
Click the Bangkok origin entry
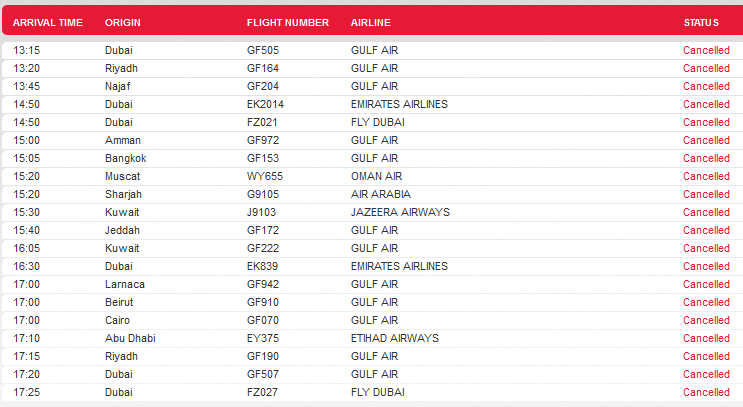126,158
